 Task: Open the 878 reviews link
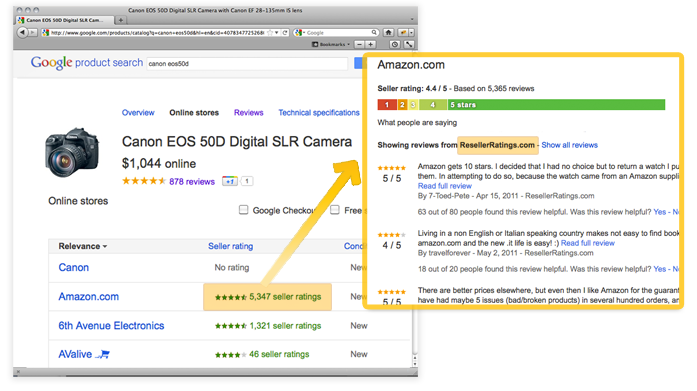[x=192, y=182]
